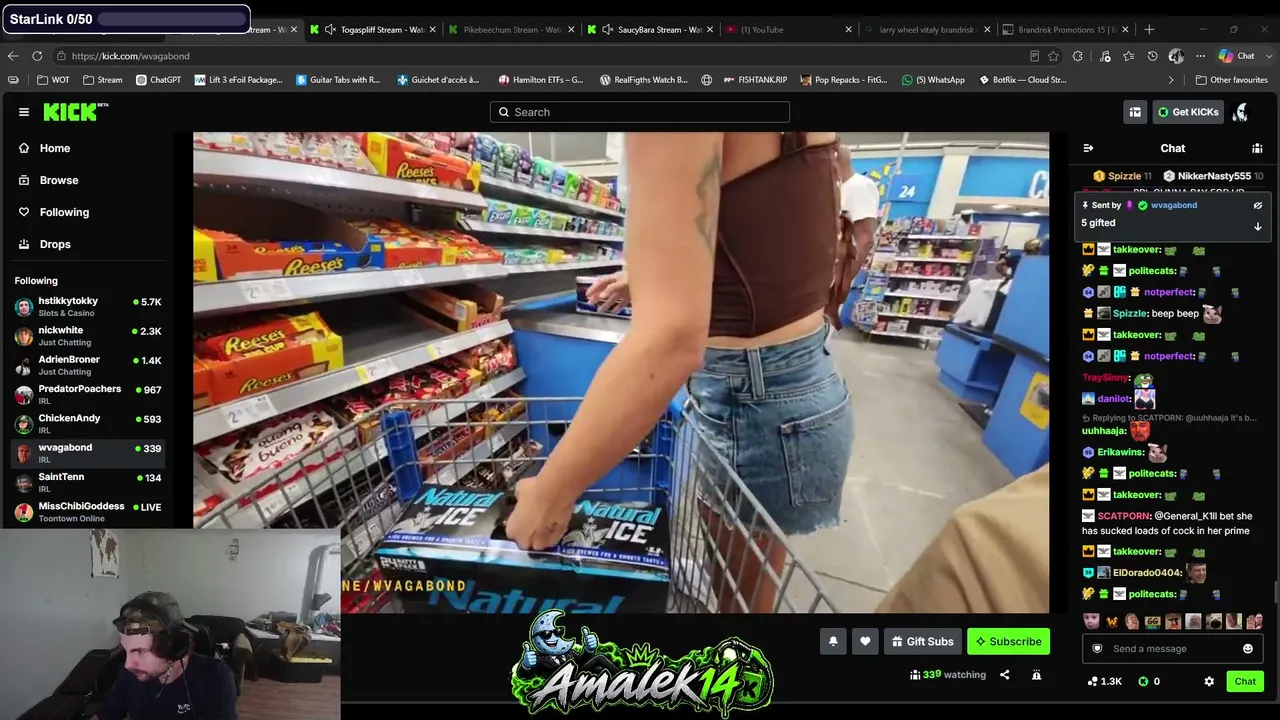Open the Kick profile avatar menu
1280x720 pixels.
point(1241,112)
